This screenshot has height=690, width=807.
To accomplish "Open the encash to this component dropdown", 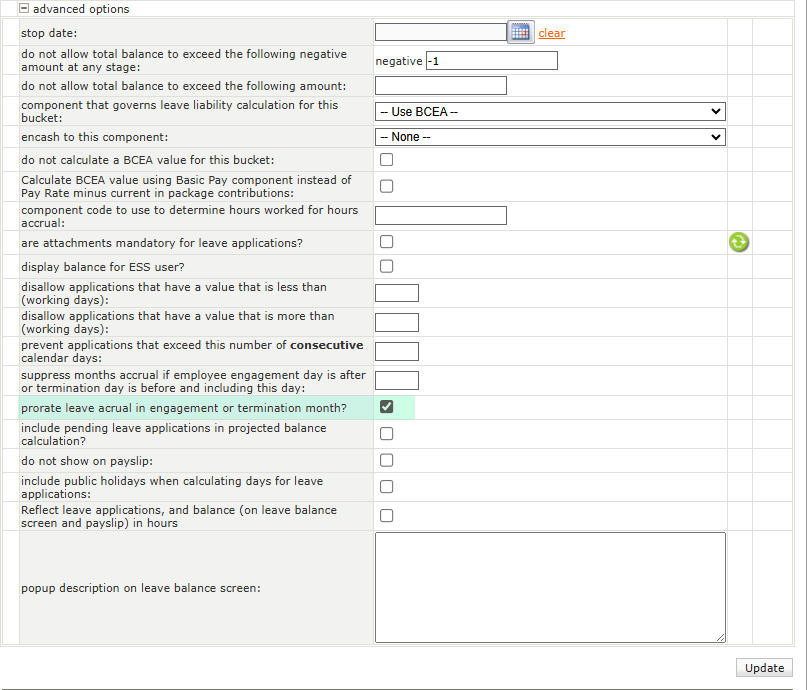I will tap(550, 137).
